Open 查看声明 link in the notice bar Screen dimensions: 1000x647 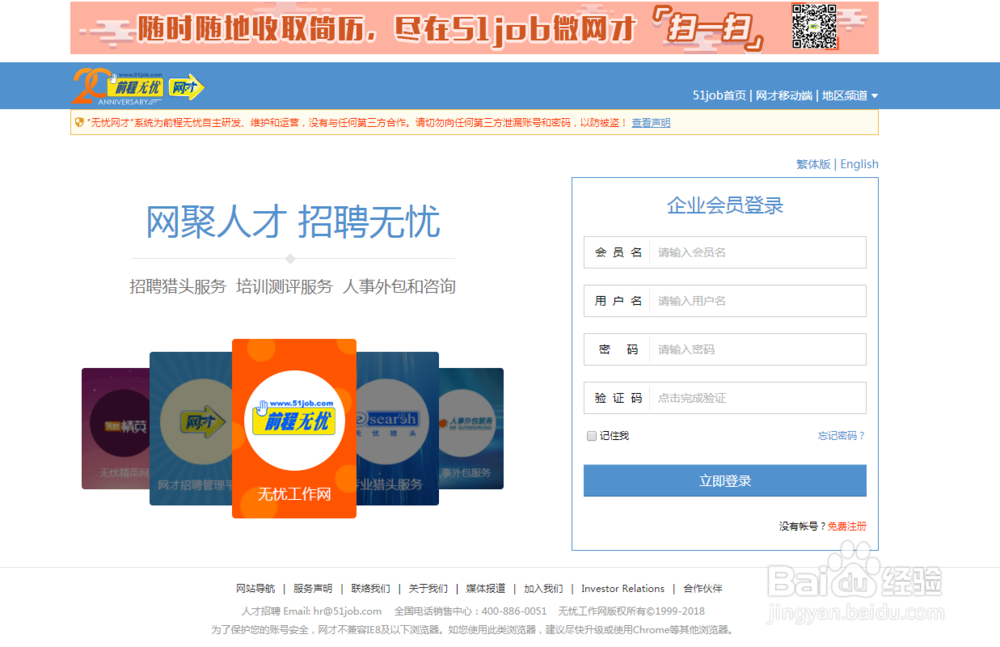651,123
